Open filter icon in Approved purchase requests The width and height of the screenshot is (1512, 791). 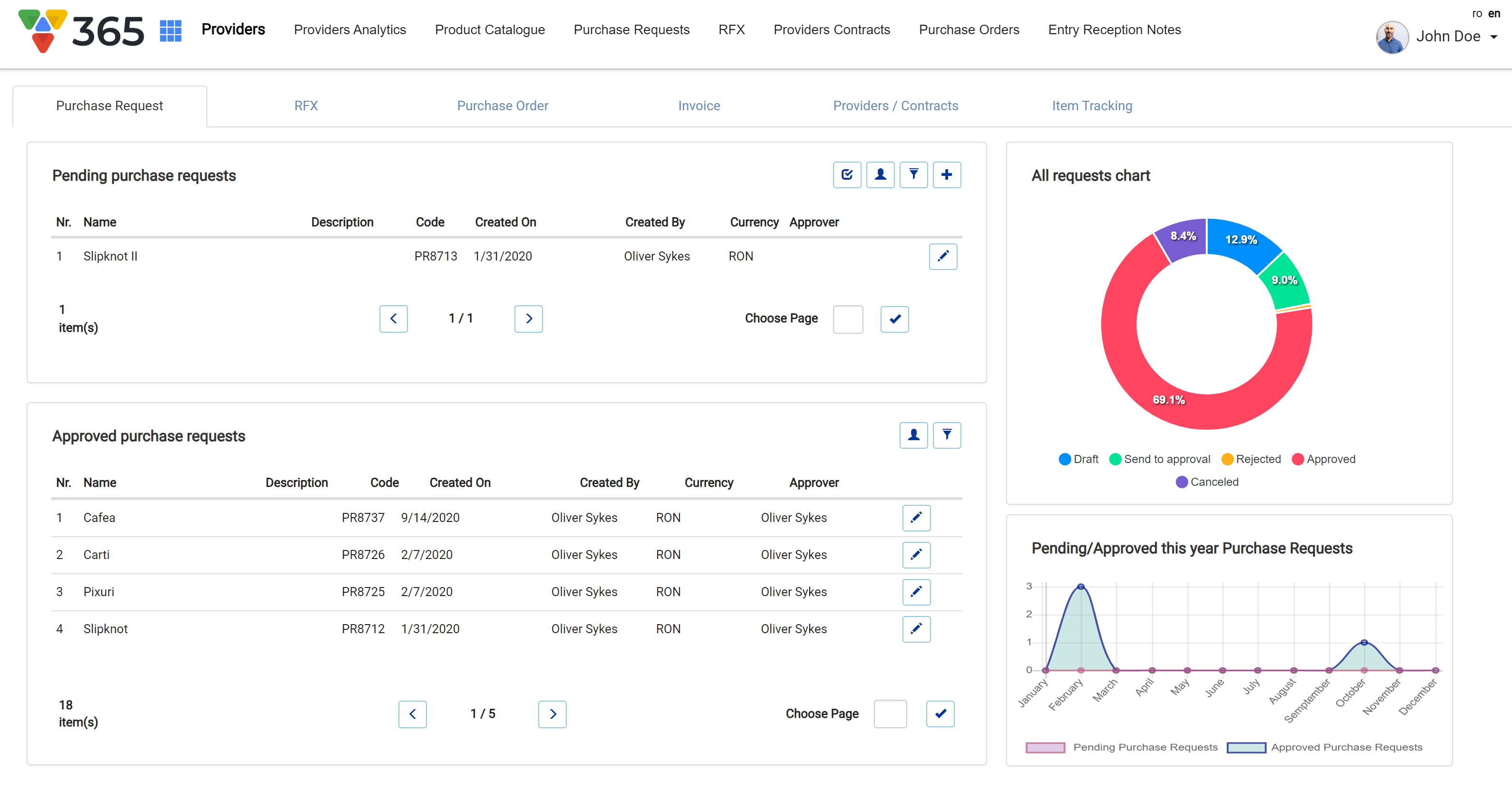(946, 435)
